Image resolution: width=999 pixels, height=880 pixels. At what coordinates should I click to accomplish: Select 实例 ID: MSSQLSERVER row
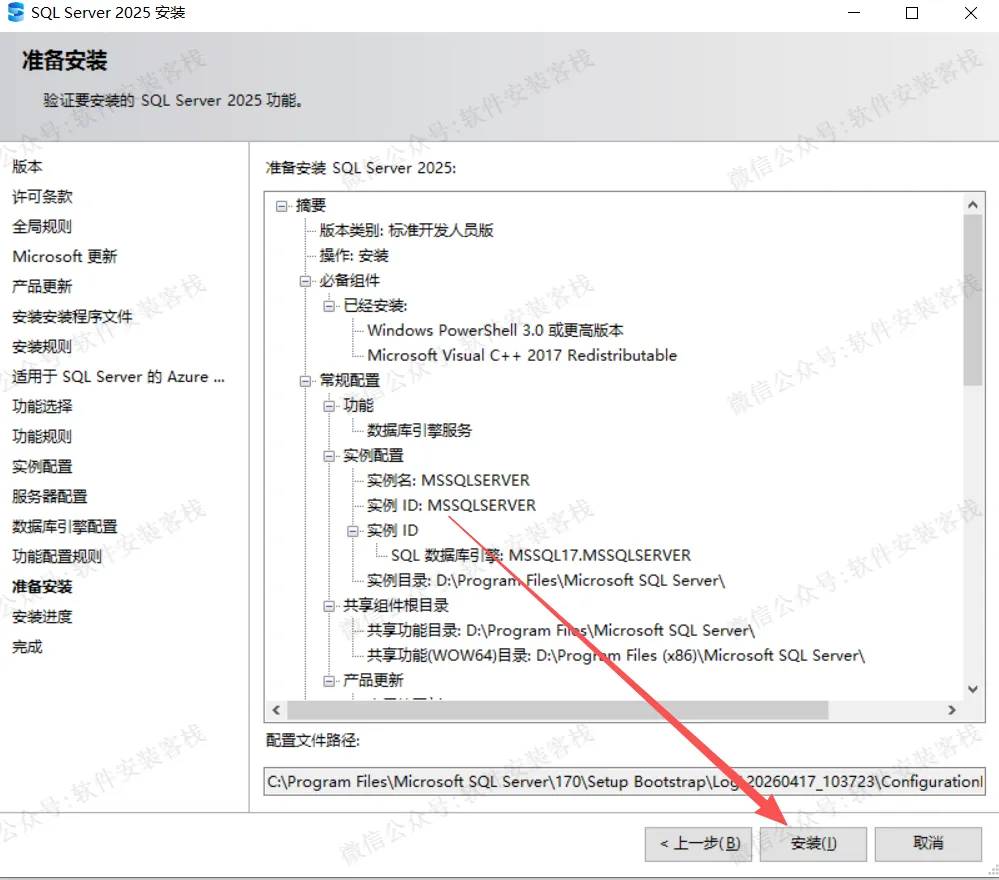(452, 505)
